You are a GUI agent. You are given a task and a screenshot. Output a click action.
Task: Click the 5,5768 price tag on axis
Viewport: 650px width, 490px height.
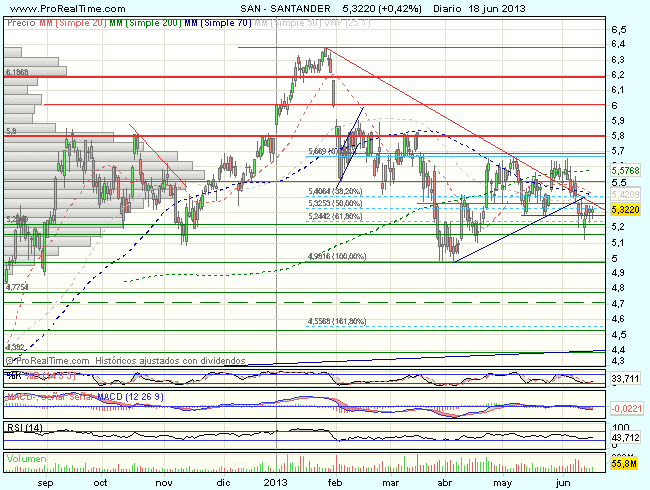[625, 171]
